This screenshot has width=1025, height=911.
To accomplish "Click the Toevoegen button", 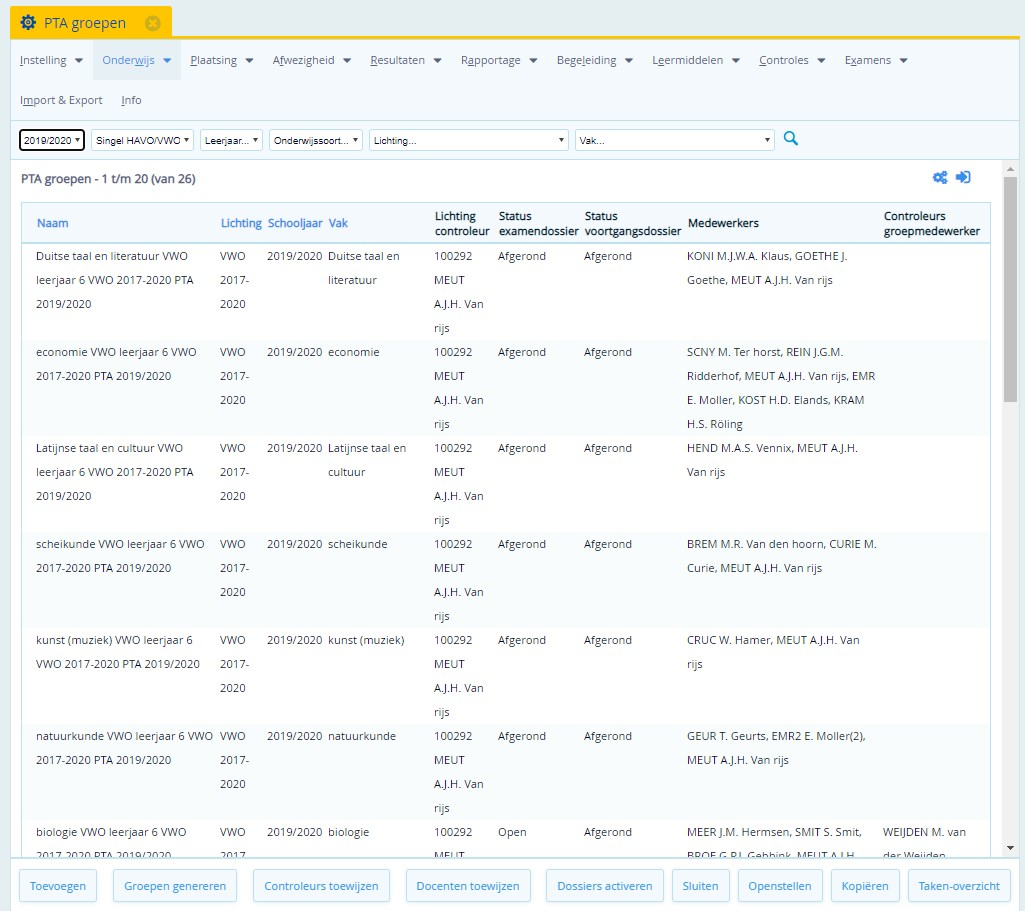I will (x=58, y=886).
